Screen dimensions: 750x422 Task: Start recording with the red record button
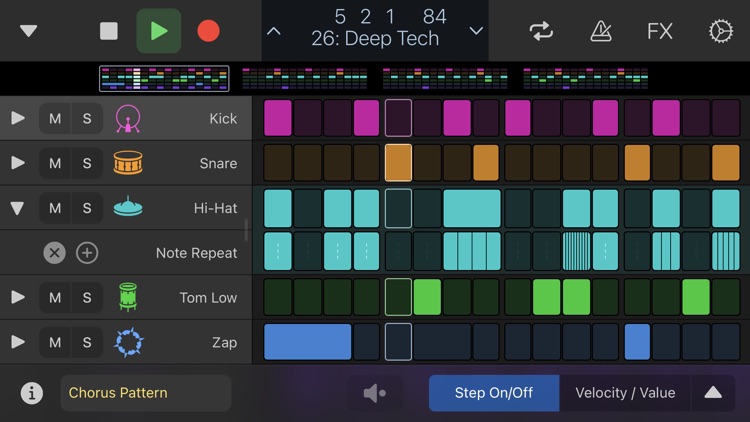point(208,31)
